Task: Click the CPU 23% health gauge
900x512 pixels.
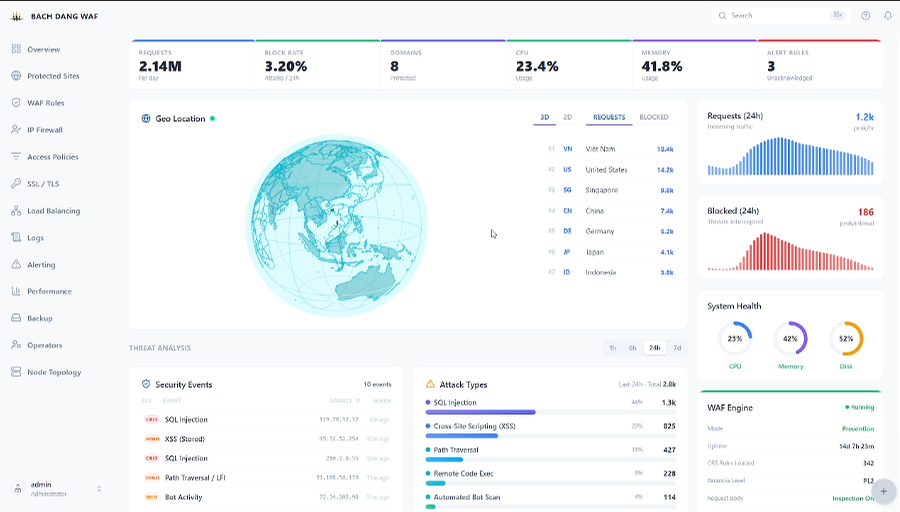Action: (x=735, y=339)
